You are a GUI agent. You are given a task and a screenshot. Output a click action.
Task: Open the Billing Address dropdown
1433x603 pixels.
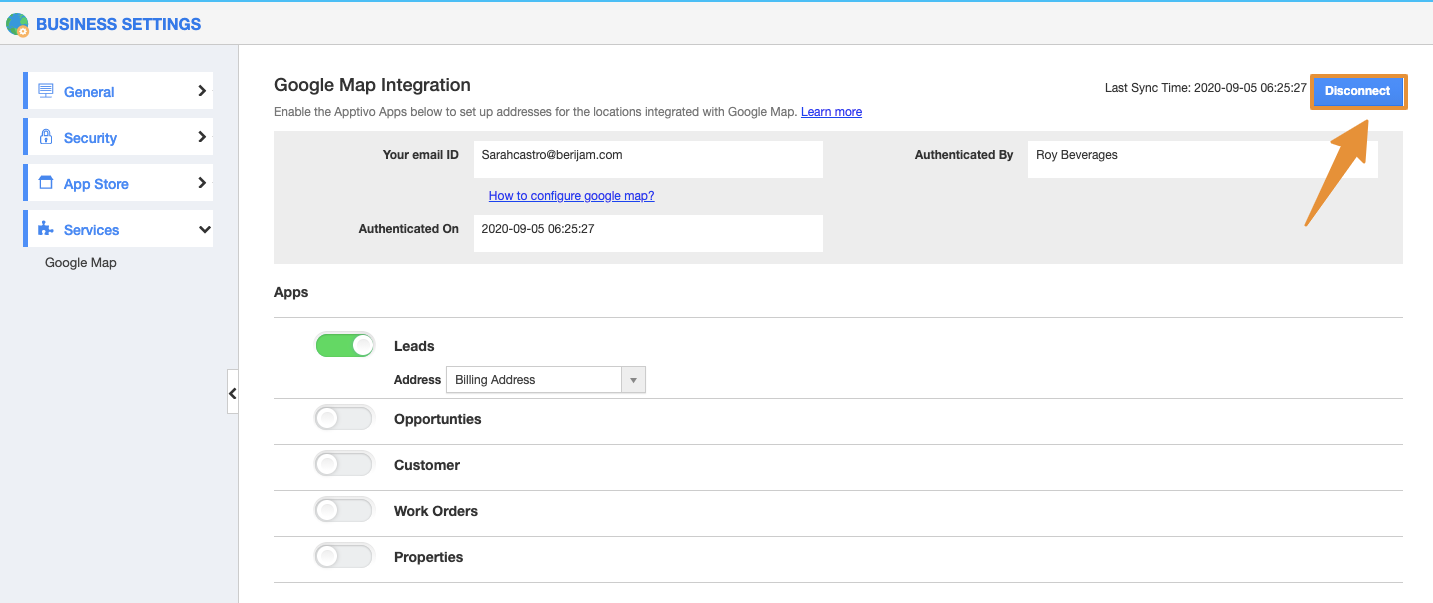pos(545,380)
